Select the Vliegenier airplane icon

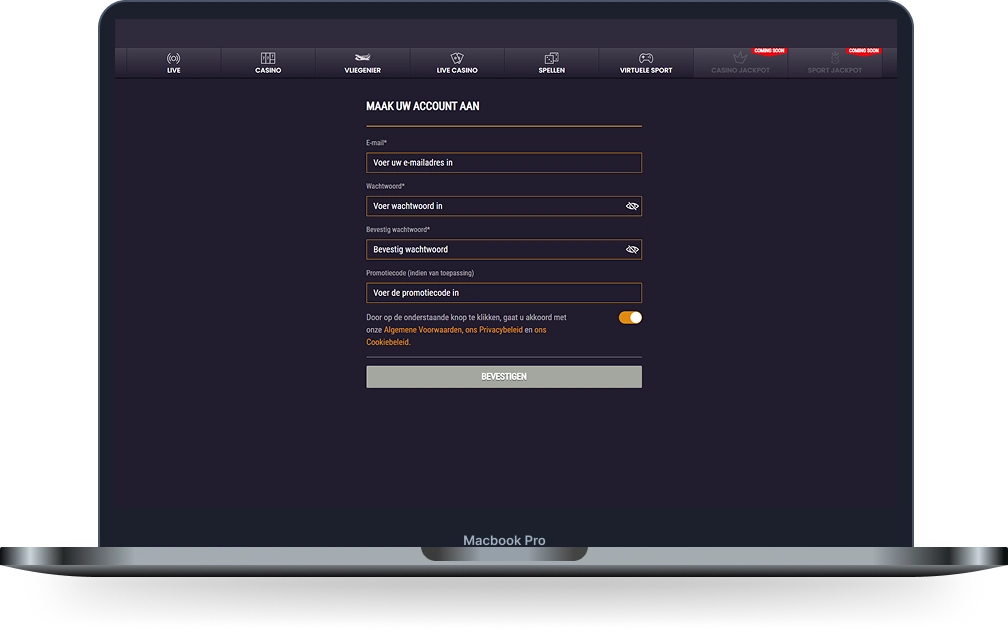363,58
